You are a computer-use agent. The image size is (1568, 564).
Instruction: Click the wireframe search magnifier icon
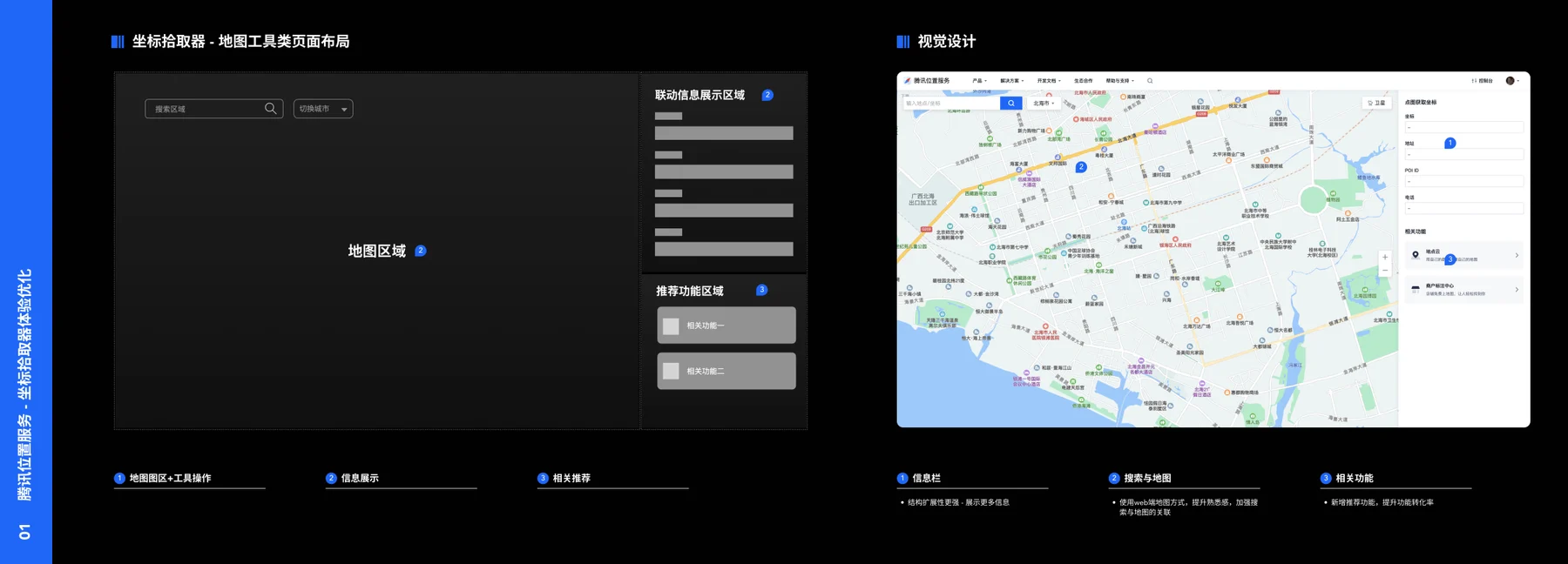271,109
